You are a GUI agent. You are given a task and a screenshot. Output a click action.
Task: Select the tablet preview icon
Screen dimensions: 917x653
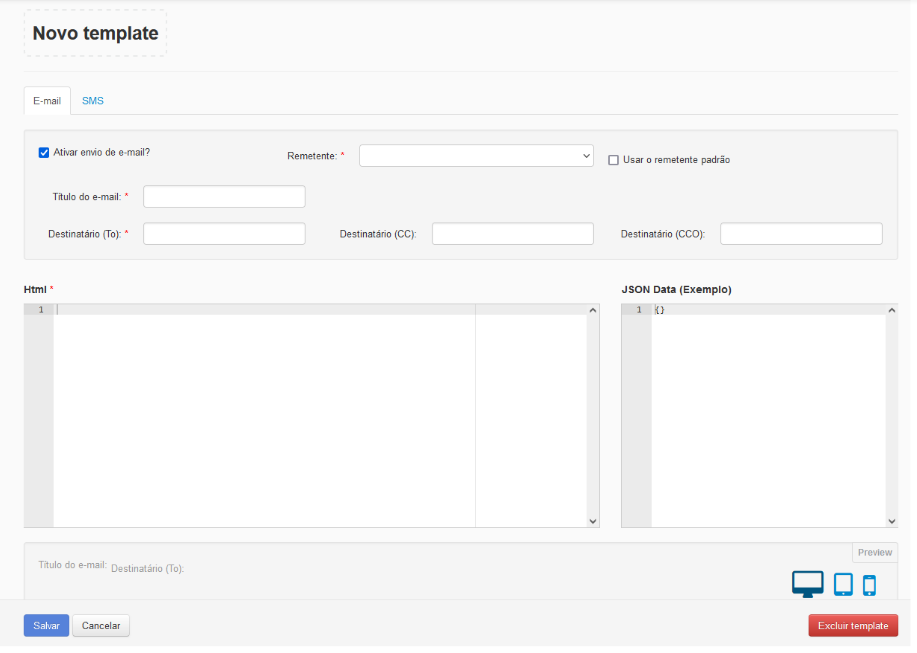click(x=843, y=584)
